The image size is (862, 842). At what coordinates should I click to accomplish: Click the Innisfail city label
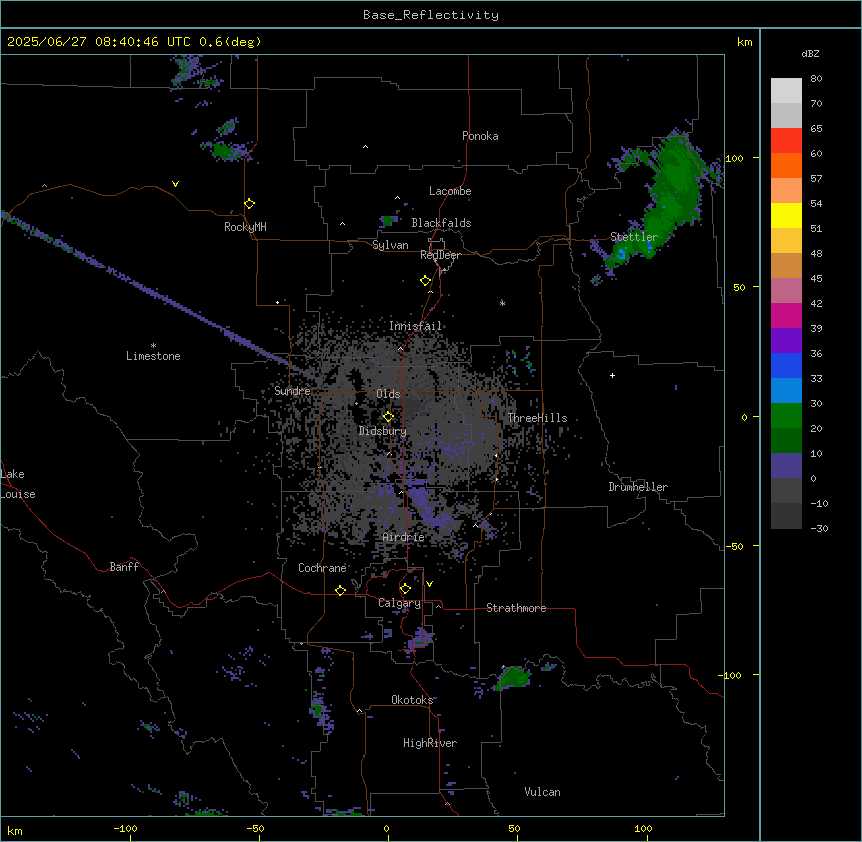click(x=416, y=326)
